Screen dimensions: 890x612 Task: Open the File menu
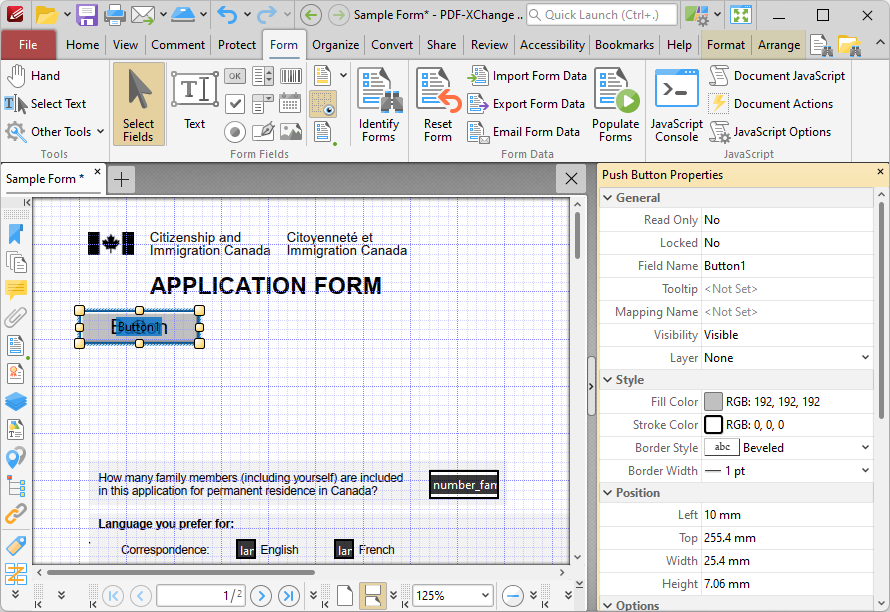28,45
